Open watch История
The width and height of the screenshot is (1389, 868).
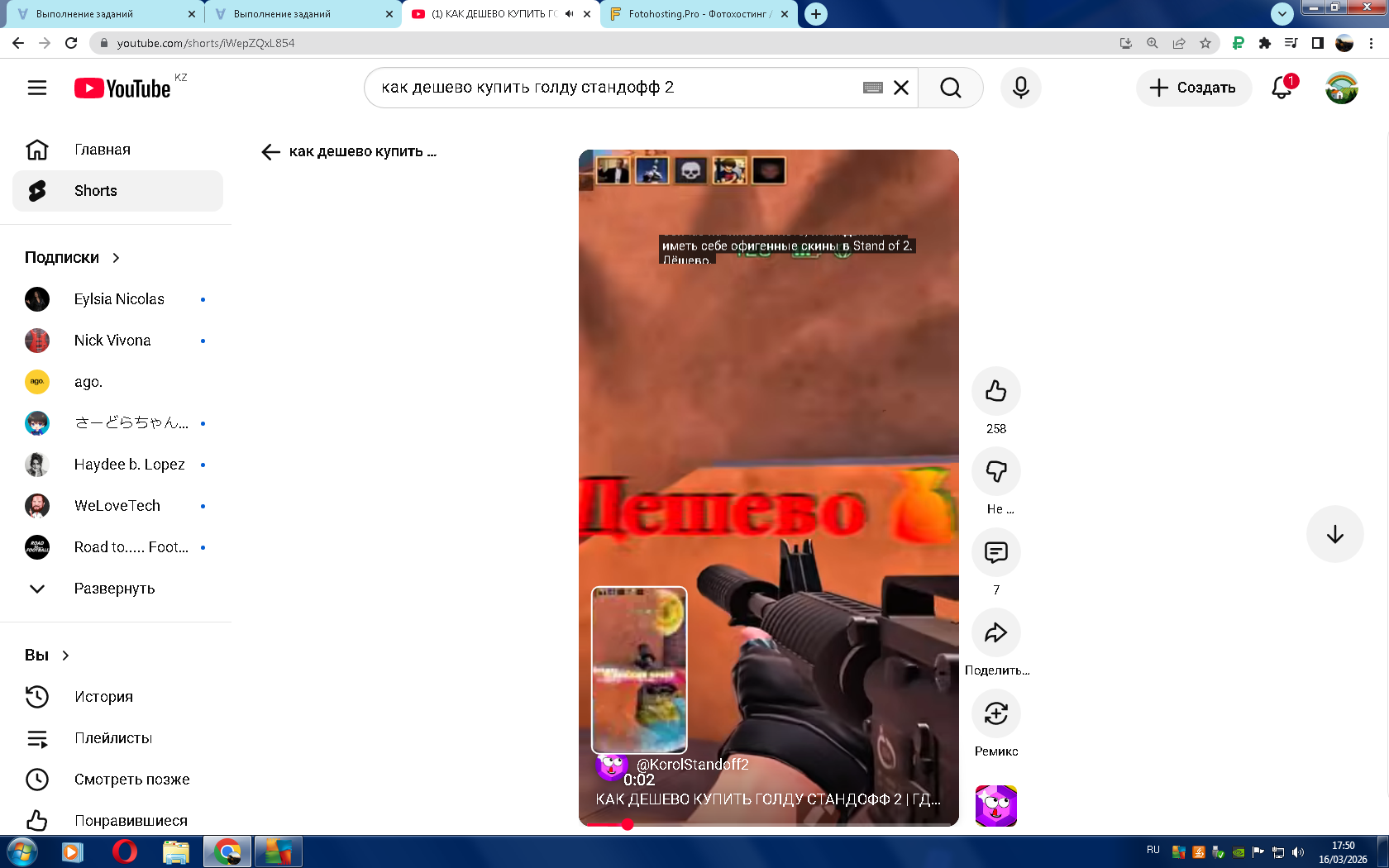coord(117,697)
